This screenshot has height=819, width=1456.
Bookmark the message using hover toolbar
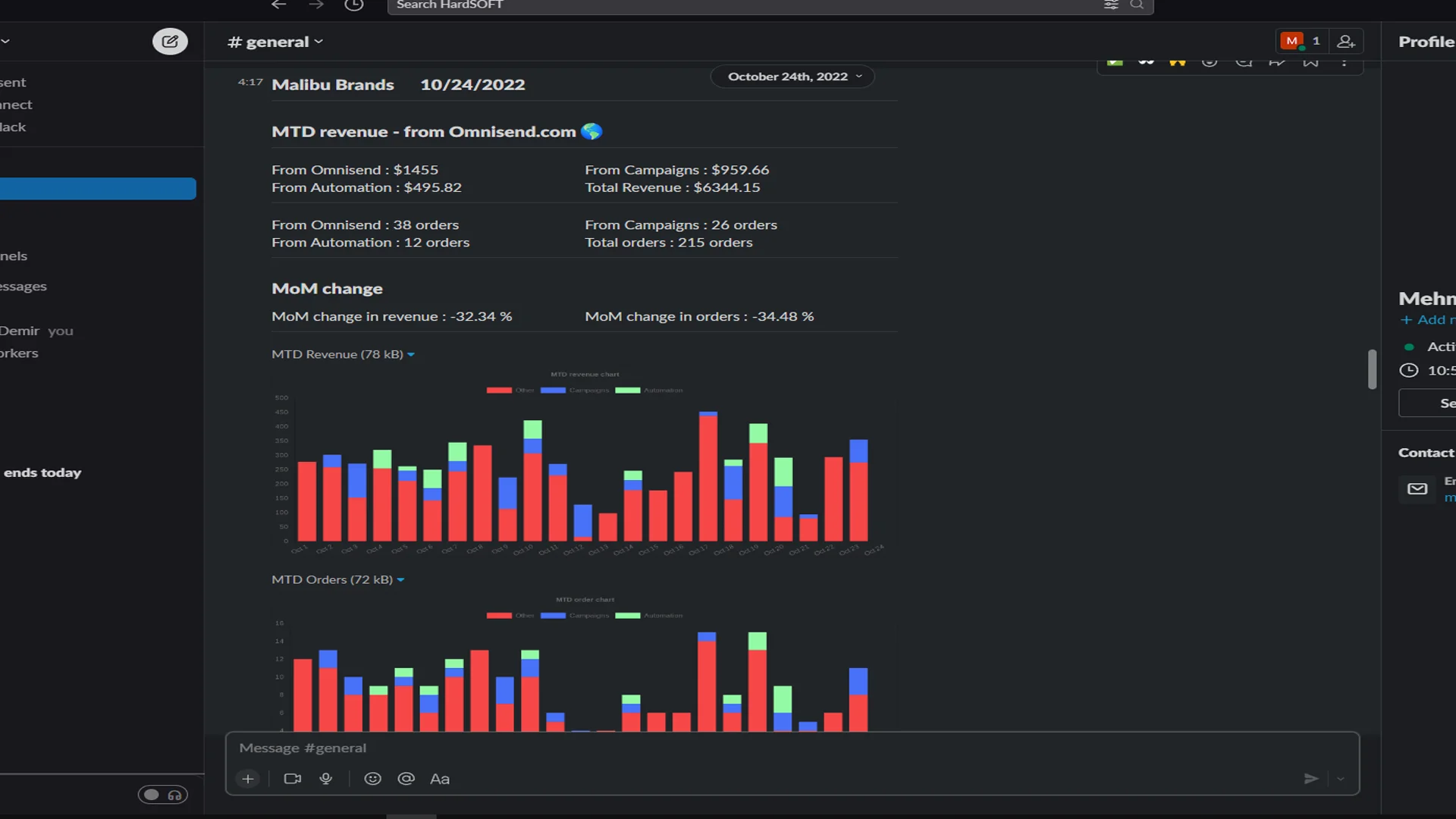[1310, 63]
